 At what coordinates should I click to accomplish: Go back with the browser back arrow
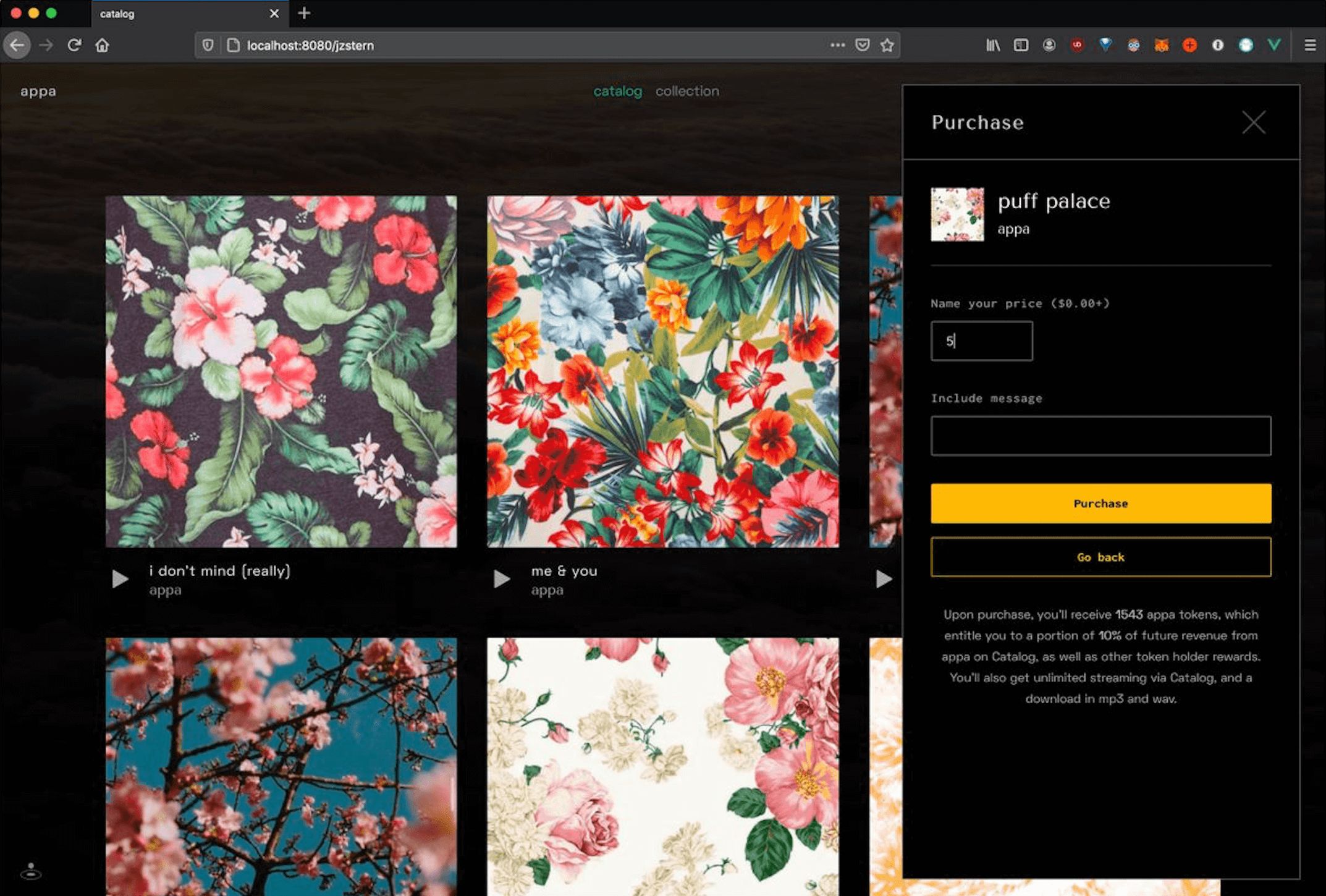pyautogui.click(x=17, y=45)
